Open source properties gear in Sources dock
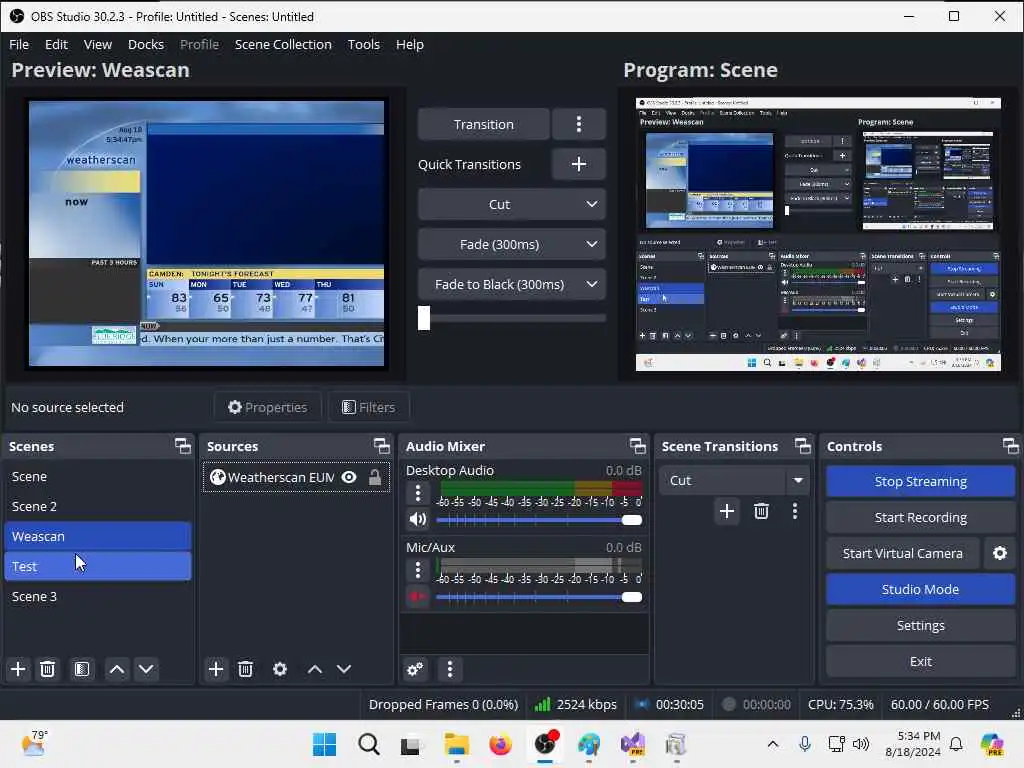 [280, 669]
